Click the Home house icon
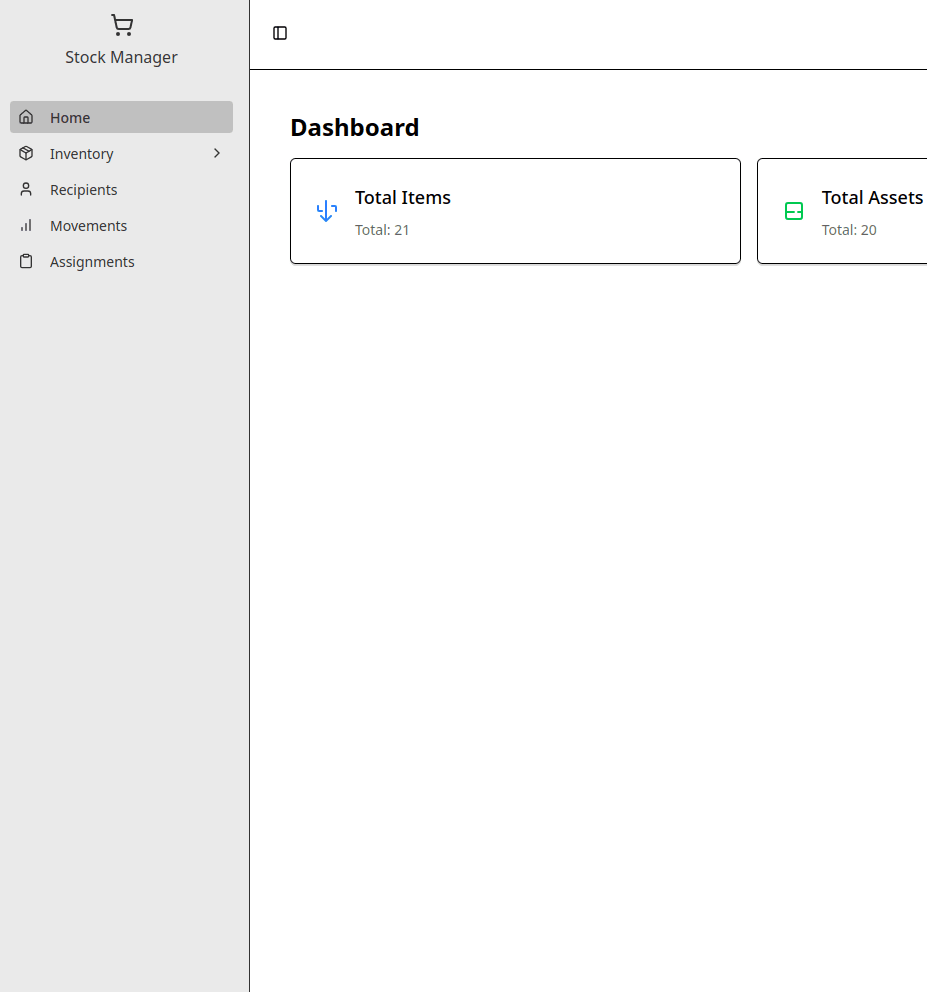The height and width of the screenshot is (992, 927). (27, 117)
